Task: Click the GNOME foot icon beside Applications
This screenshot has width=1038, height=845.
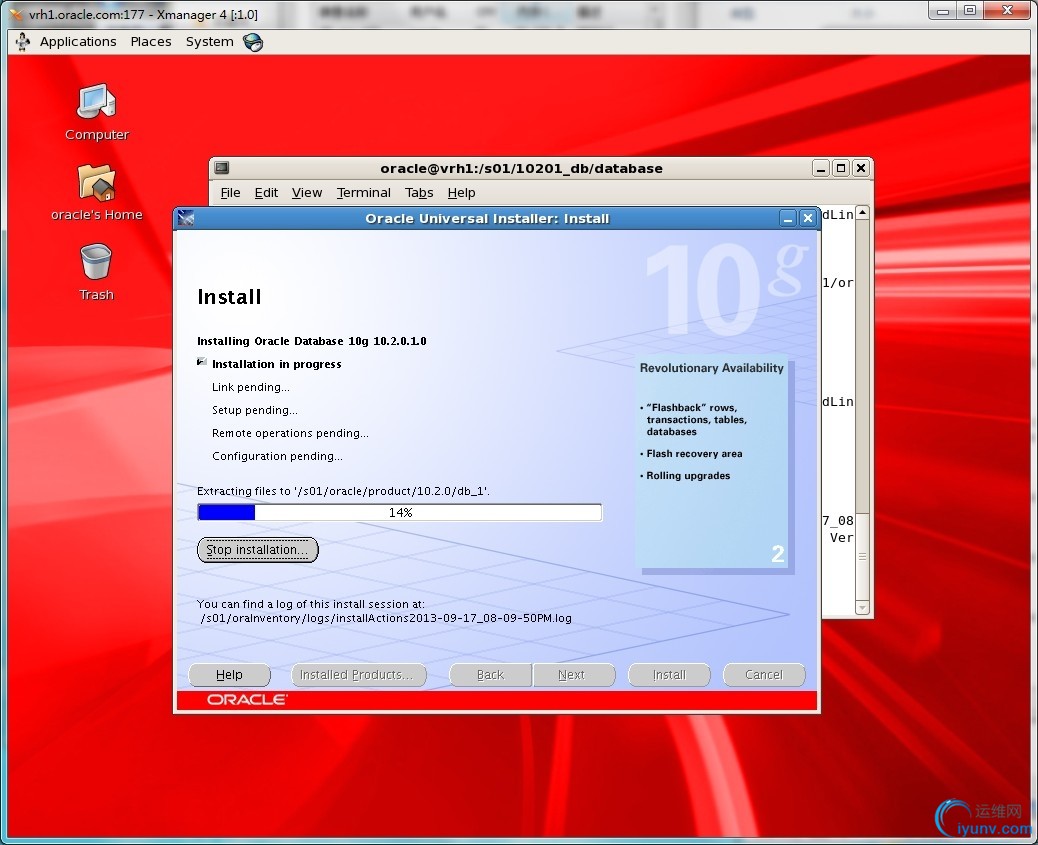Action: [x=23, y=42]
